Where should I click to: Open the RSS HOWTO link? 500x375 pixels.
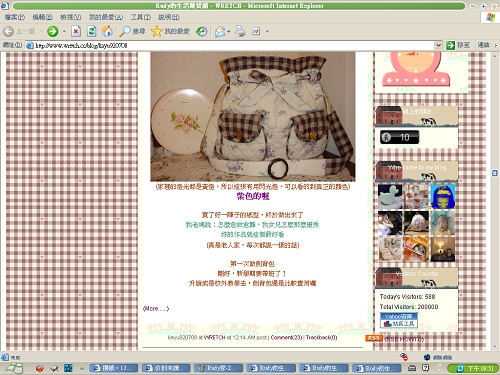pyautogui.click(x=404, y=339)
